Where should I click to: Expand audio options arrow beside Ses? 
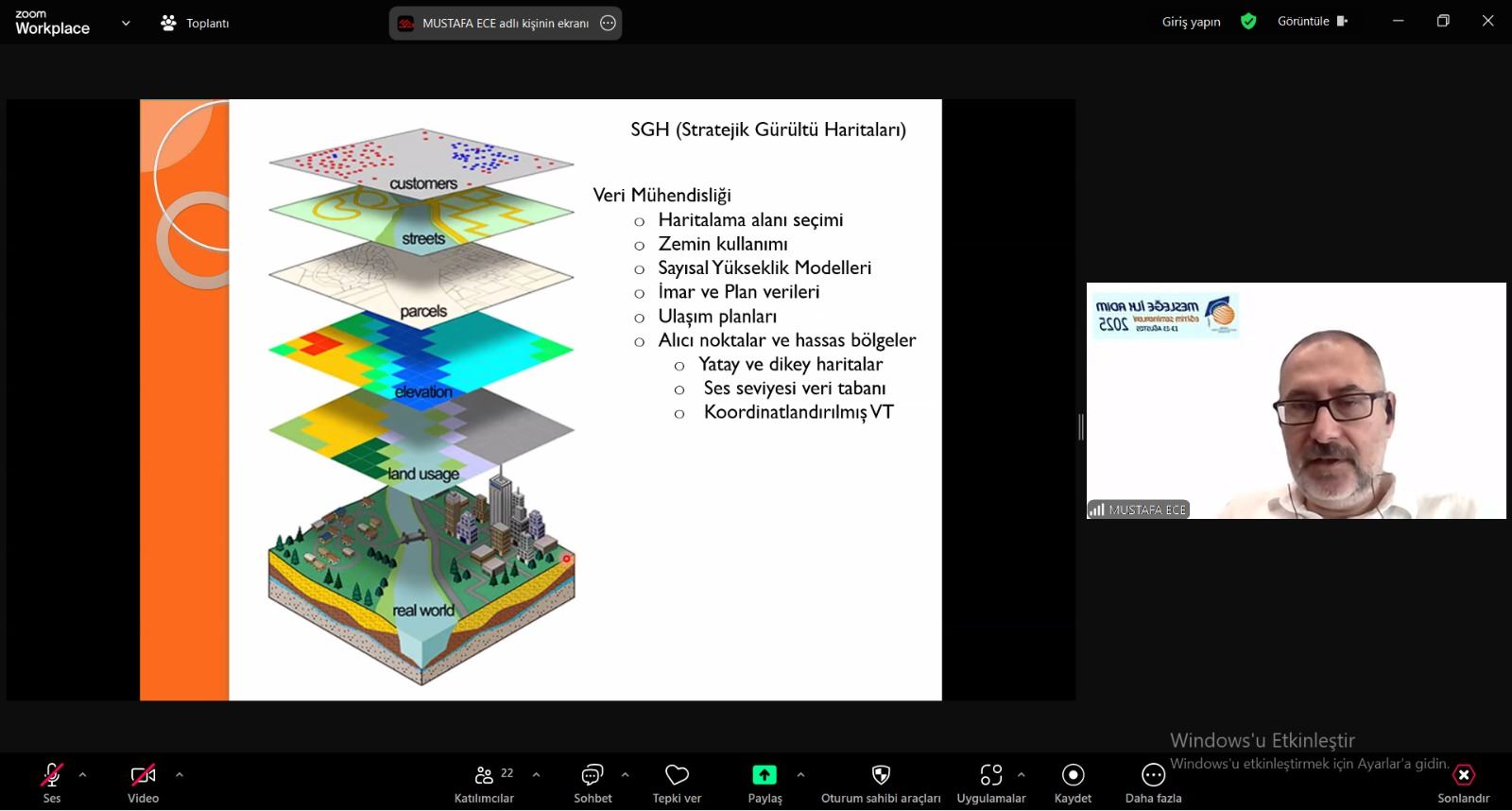[x=83, y=775]
